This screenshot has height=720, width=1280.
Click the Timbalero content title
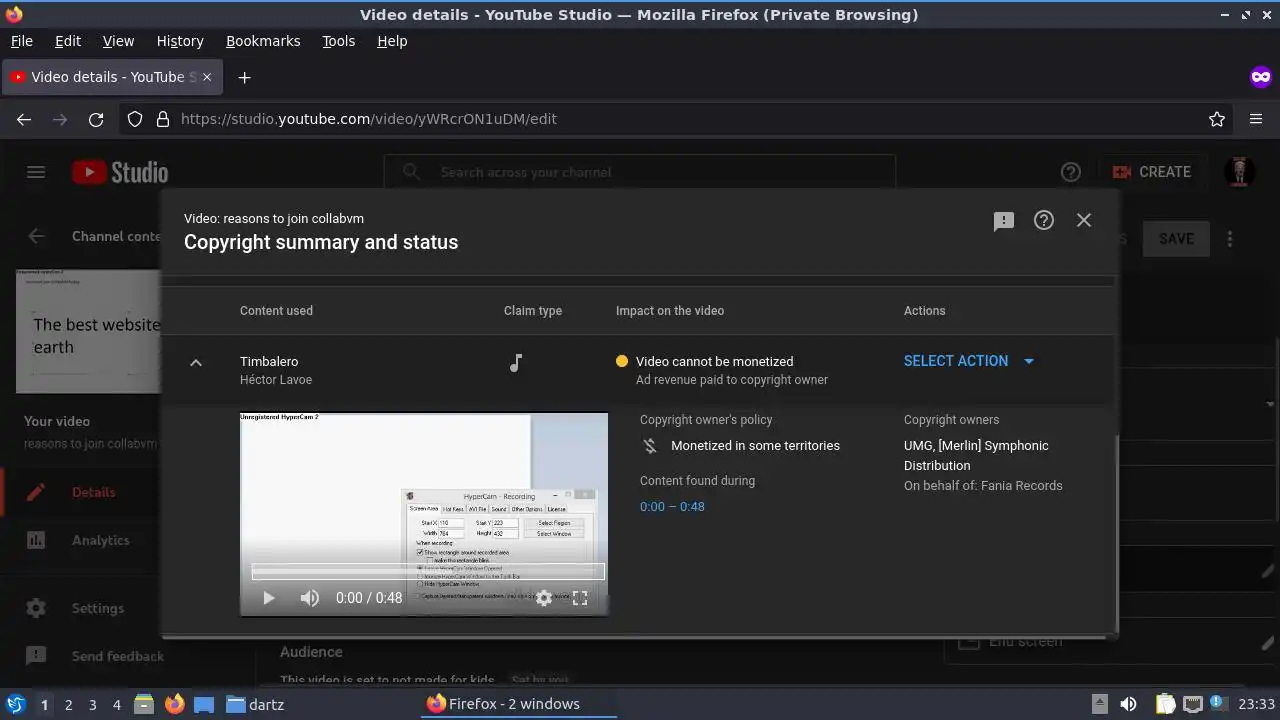[x=269, y=362]
